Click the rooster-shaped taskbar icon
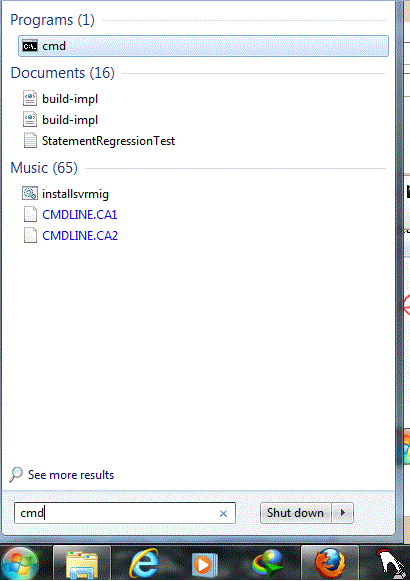 [x=390, y=564]
